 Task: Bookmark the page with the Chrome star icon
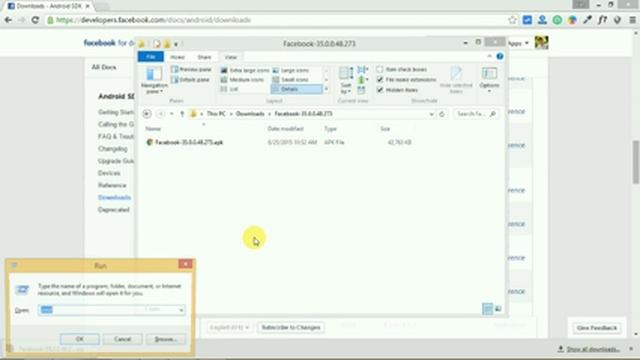(512, 20)
